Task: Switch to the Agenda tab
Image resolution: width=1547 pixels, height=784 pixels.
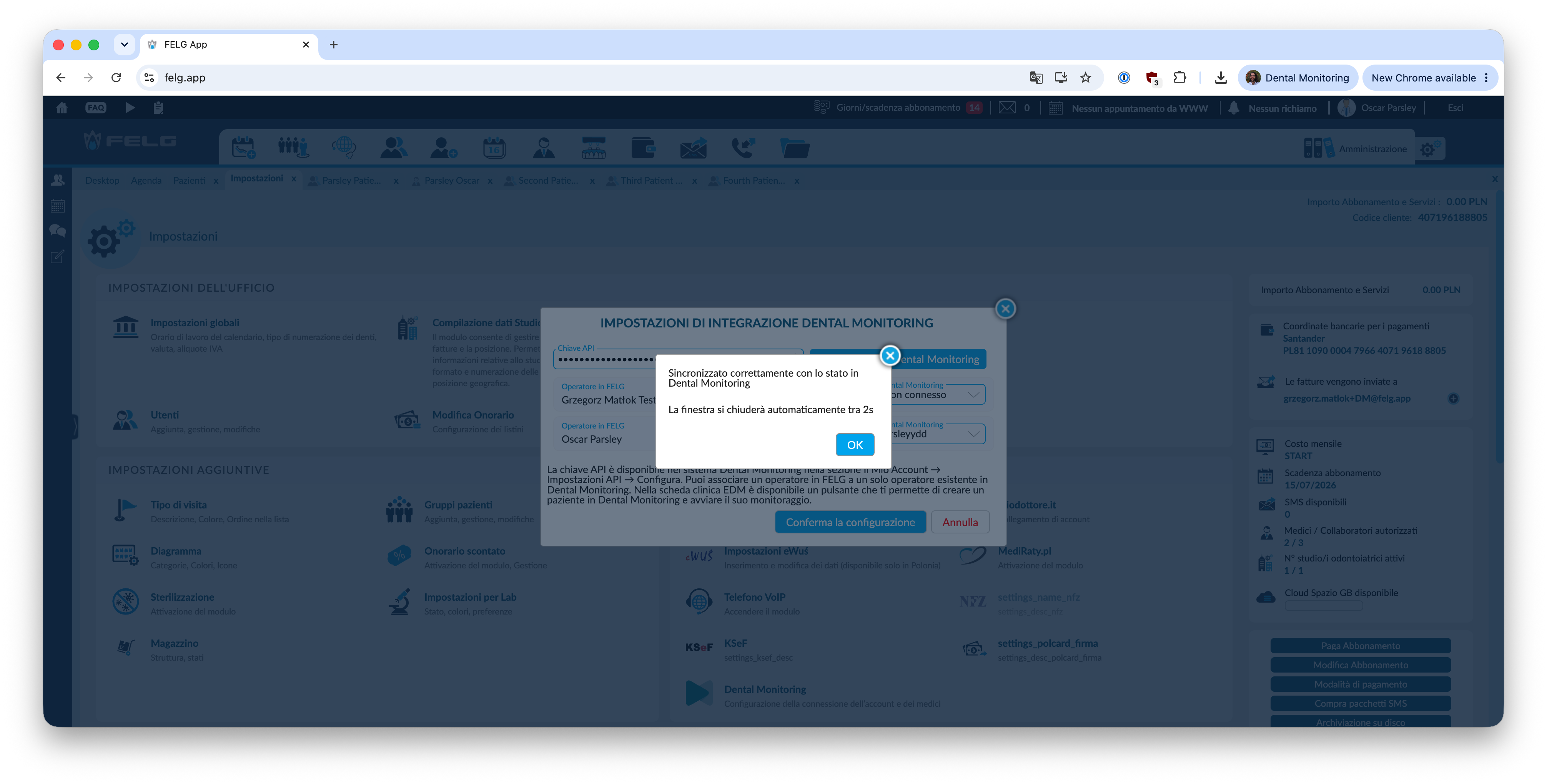Action: (146, 180)
